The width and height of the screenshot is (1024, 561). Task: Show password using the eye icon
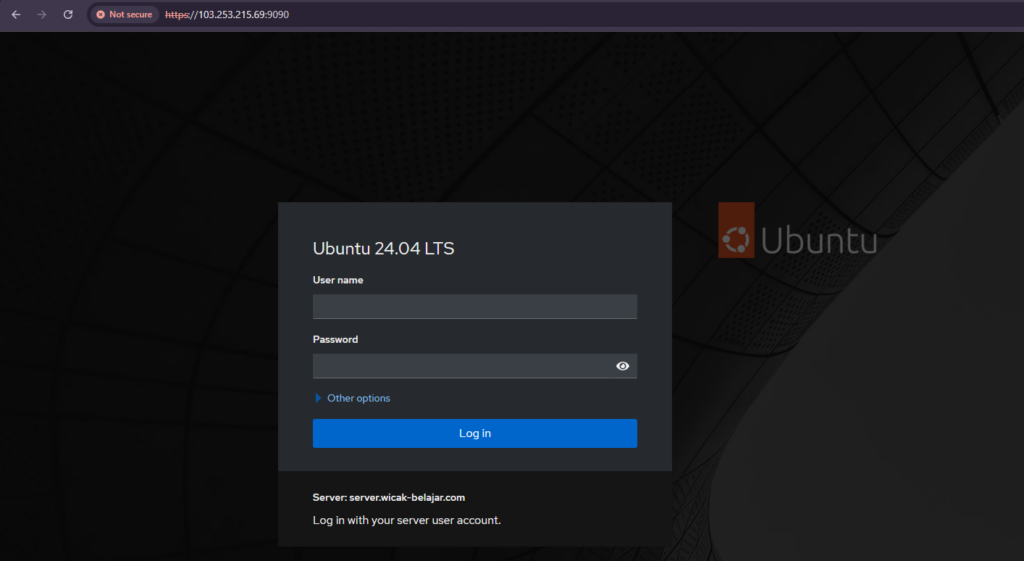click(622, 366)
